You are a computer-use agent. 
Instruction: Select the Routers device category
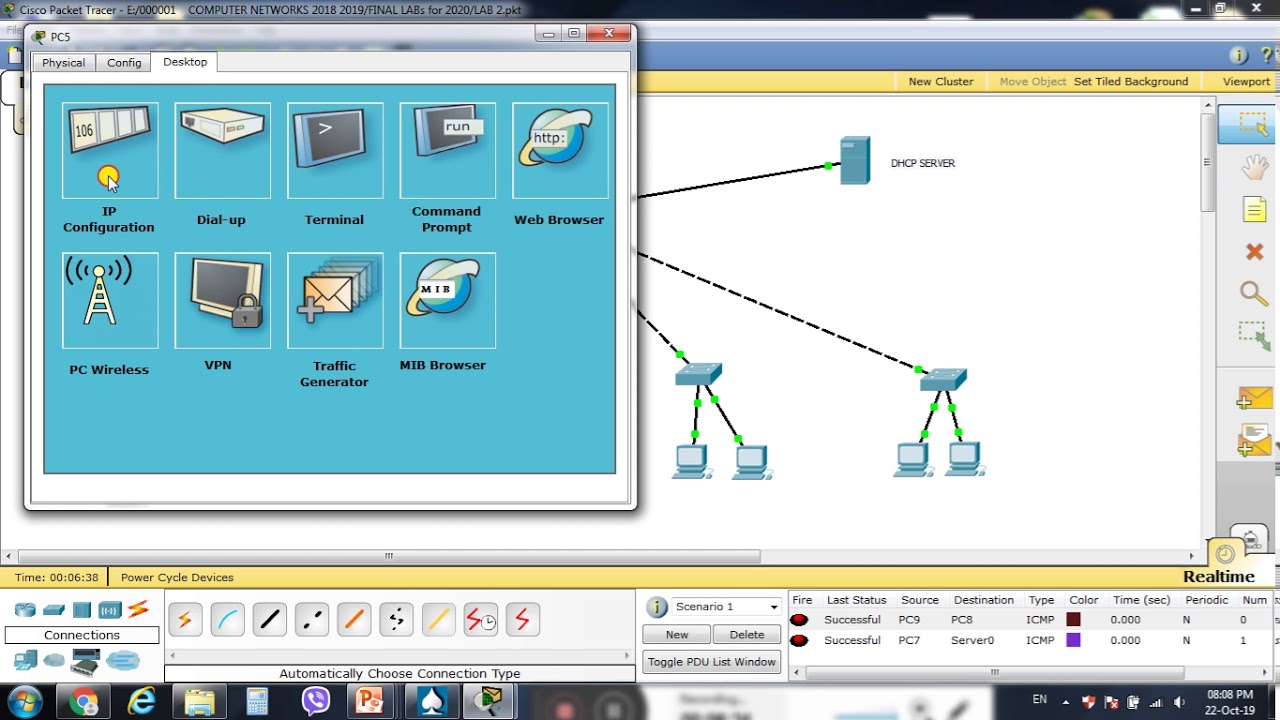pyautogui.click(x=25, y=610)
